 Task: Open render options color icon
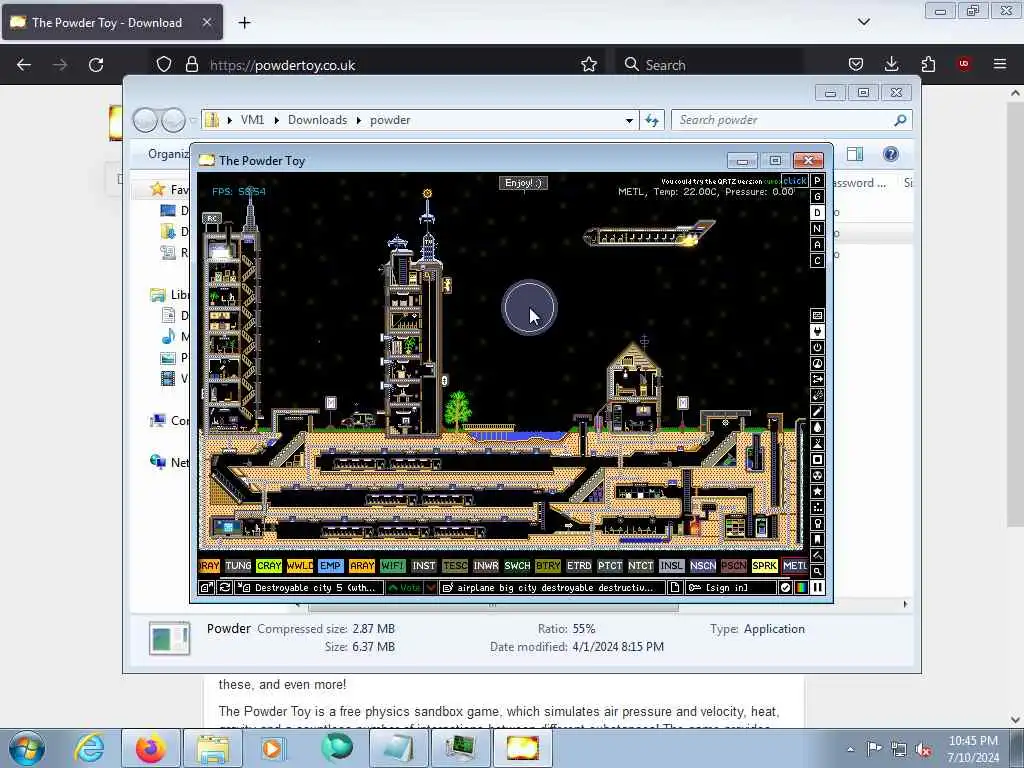click(x=801, y=588)
